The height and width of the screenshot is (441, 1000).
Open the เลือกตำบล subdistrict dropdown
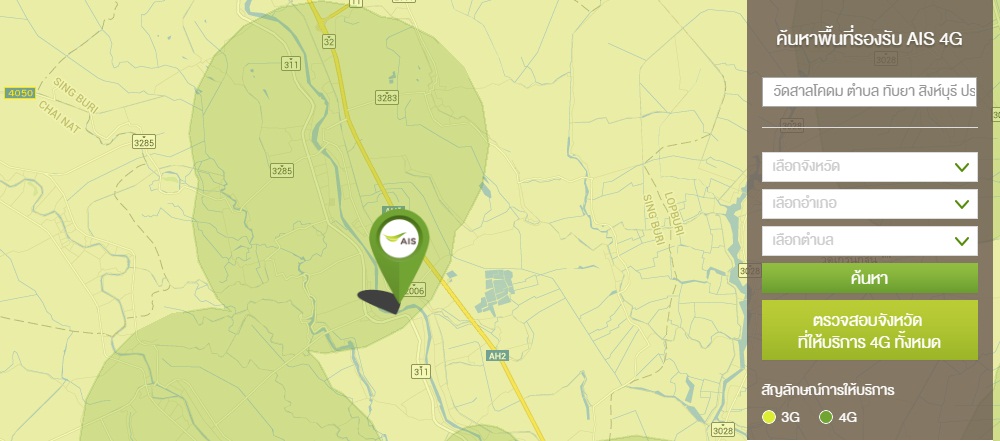(x=869, y=241)
